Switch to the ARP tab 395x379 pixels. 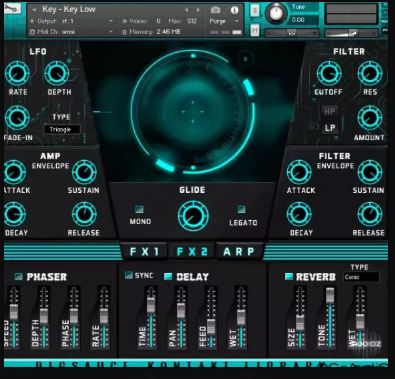pos(239,252)
